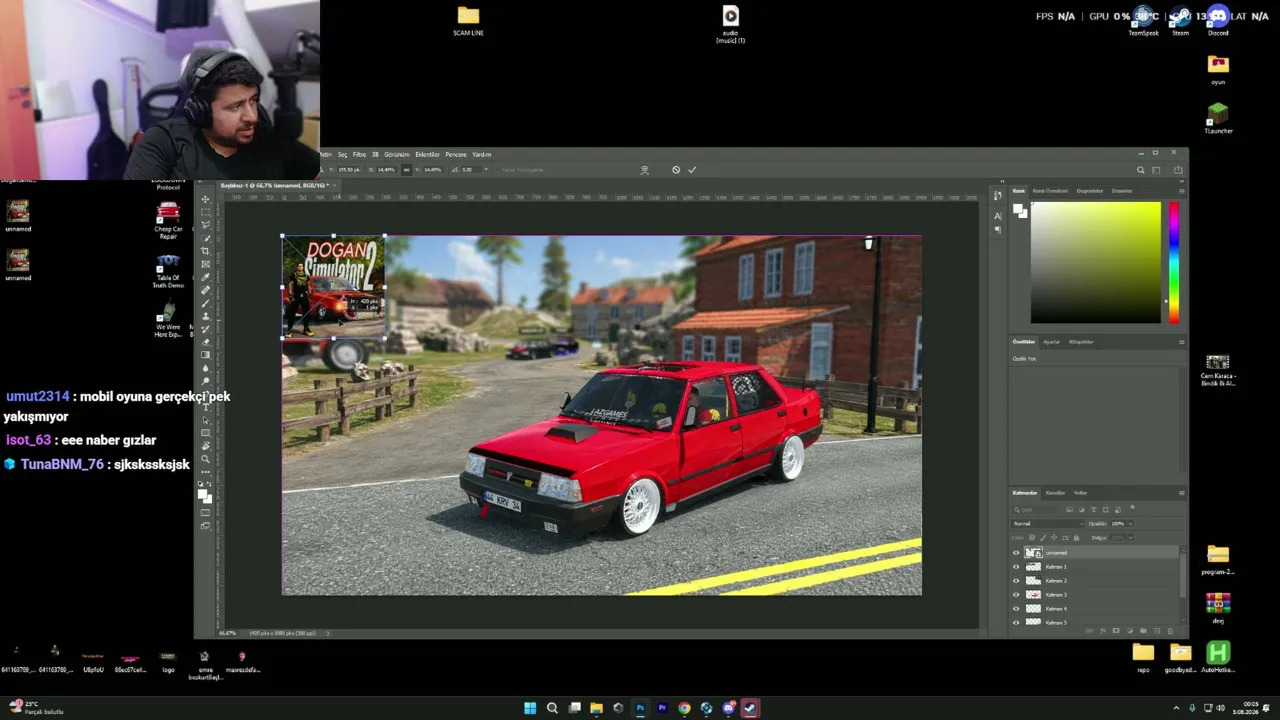Create a new layer group
1280x720 pixels.
[x=1143, y=631]
